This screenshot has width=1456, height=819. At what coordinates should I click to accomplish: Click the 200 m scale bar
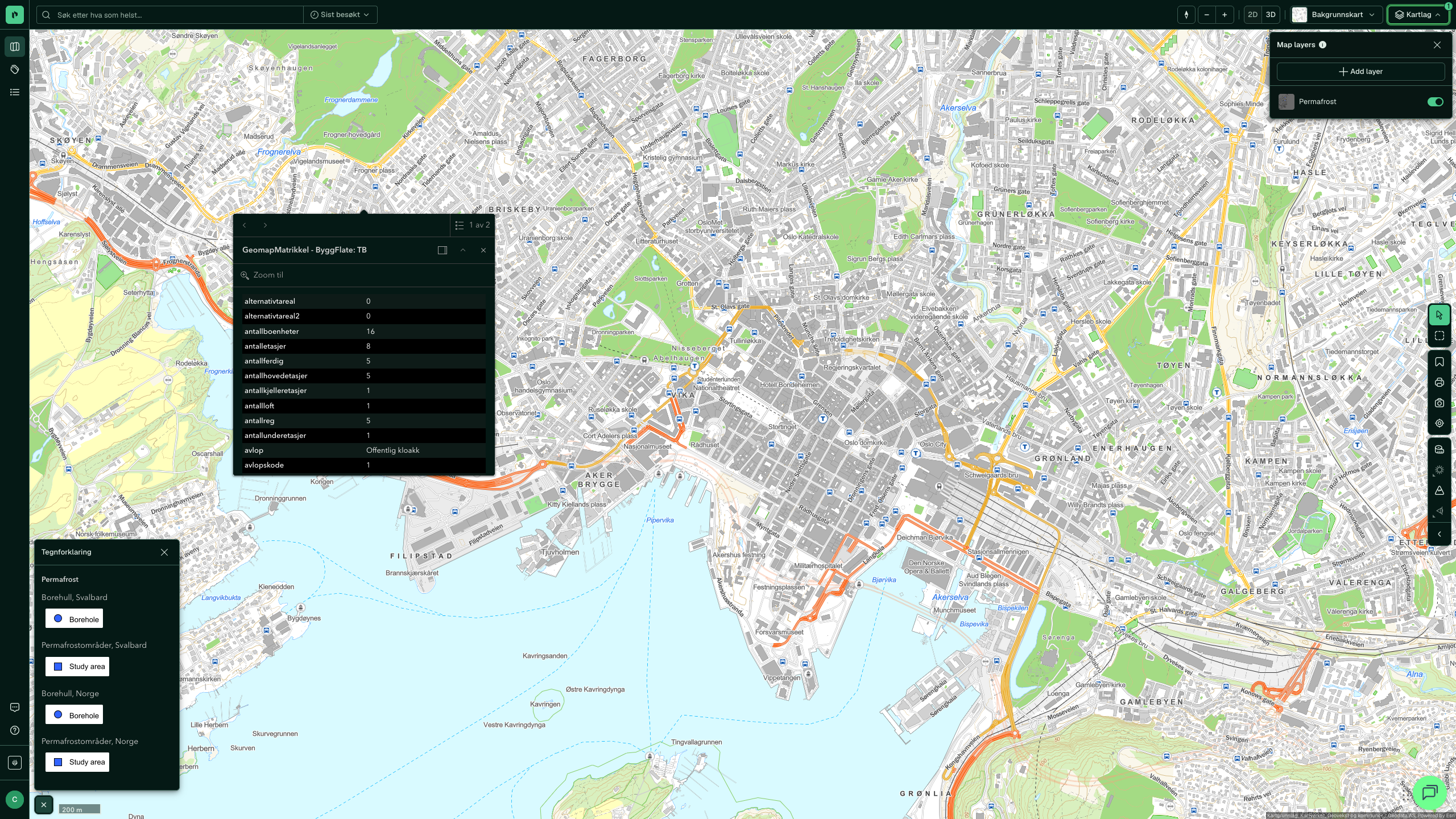pos(80,809)
